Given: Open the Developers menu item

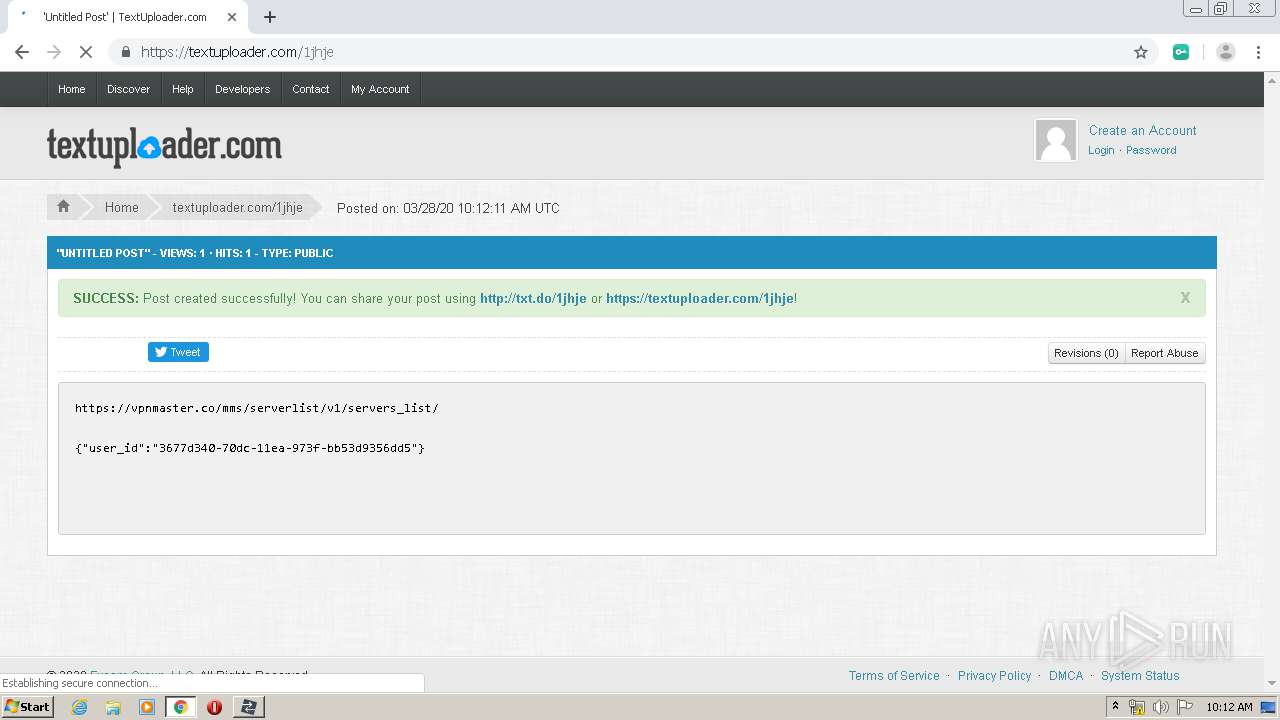Looking at the screenshot, I should pos(243,89).
